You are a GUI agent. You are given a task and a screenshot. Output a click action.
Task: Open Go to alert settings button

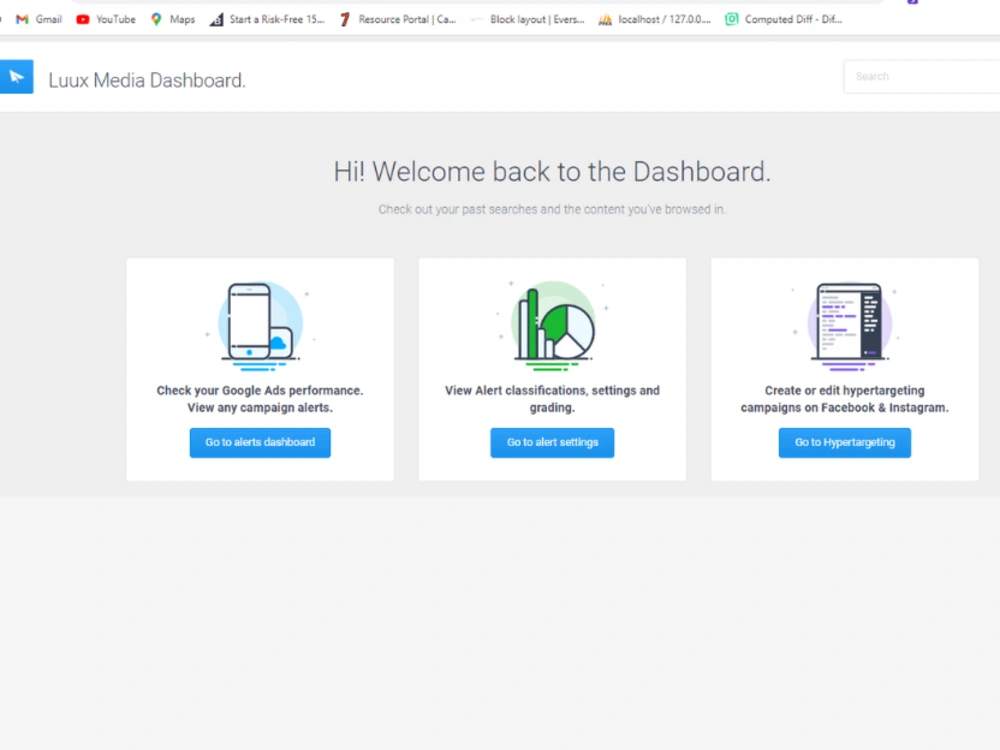552,443
